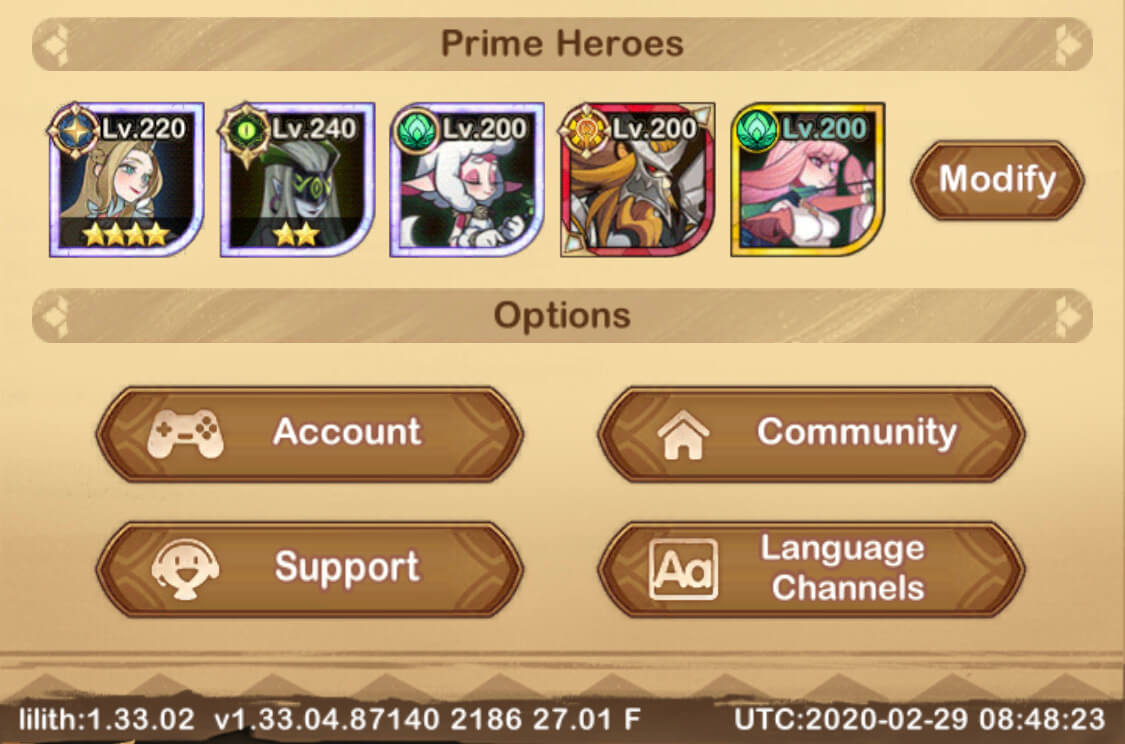Select the Lv.220 blonde hero portrait
Screen dimensions: 1125x744
(127, 179)
